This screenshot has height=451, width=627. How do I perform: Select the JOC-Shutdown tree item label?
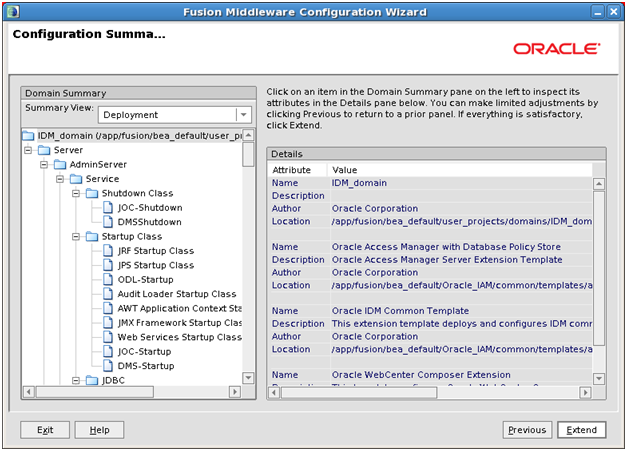coord(150,208)
